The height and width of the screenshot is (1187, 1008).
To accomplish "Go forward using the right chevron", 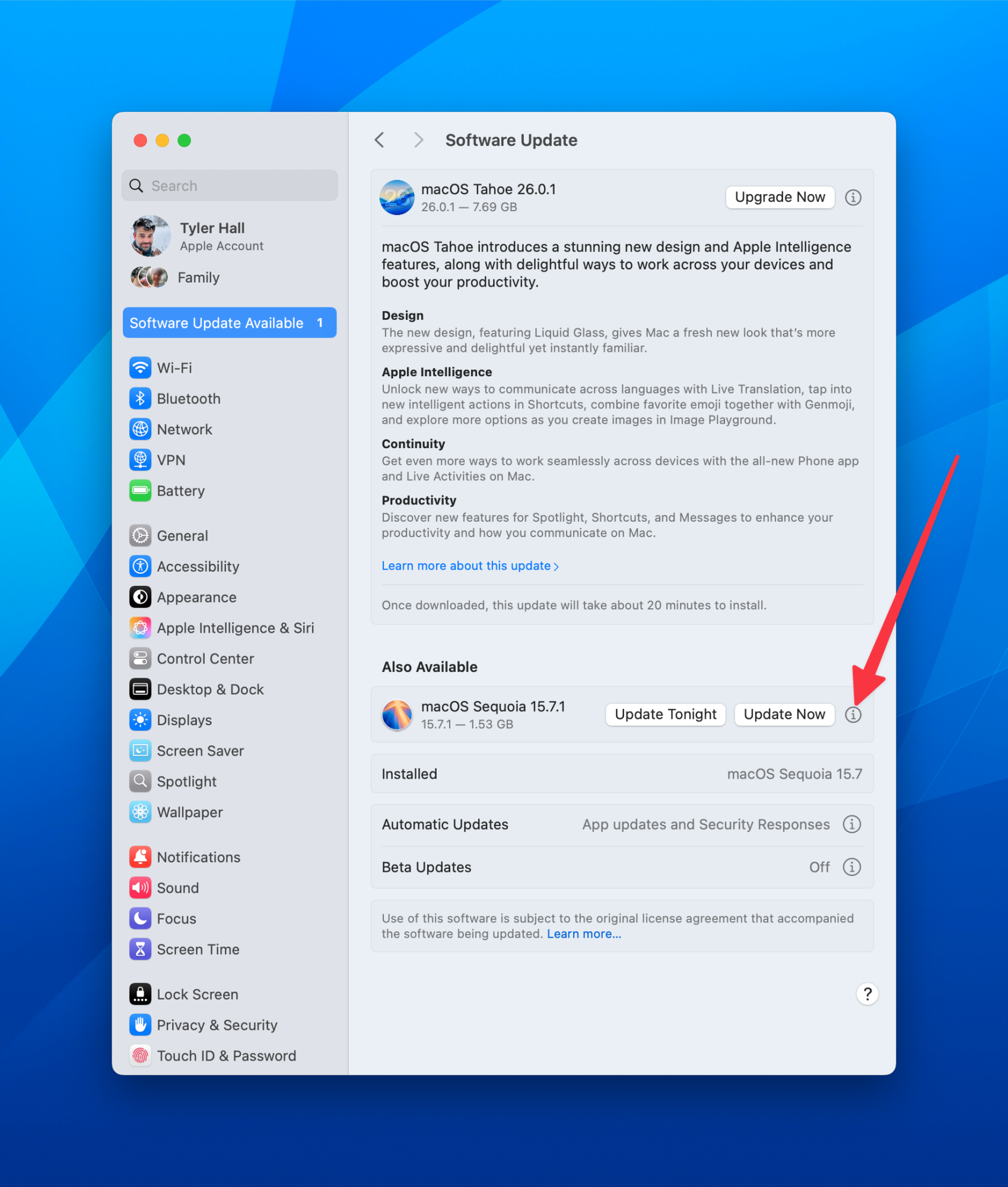I will 418,140.
